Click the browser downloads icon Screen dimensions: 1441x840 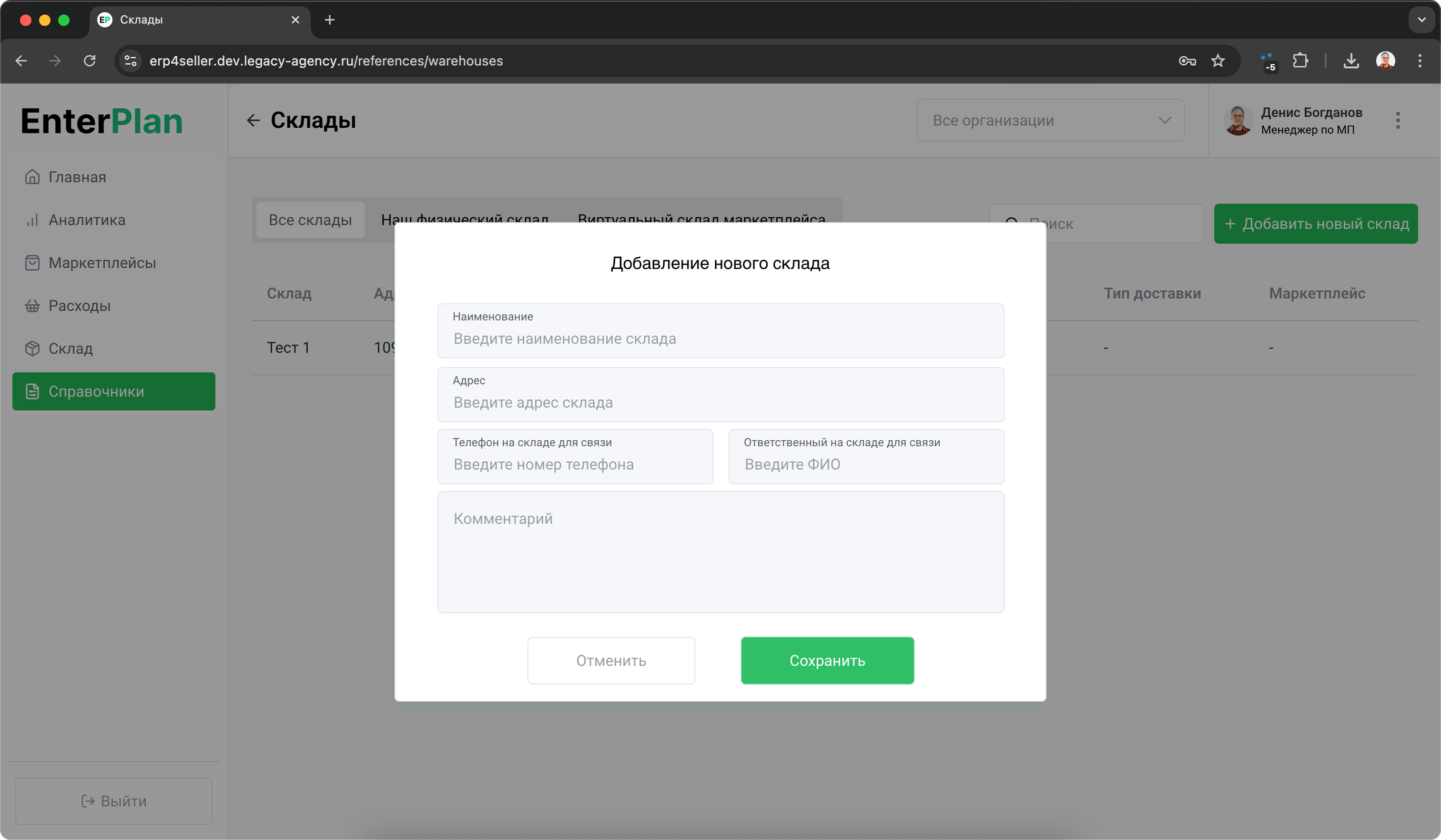[x=1351, y=61]
